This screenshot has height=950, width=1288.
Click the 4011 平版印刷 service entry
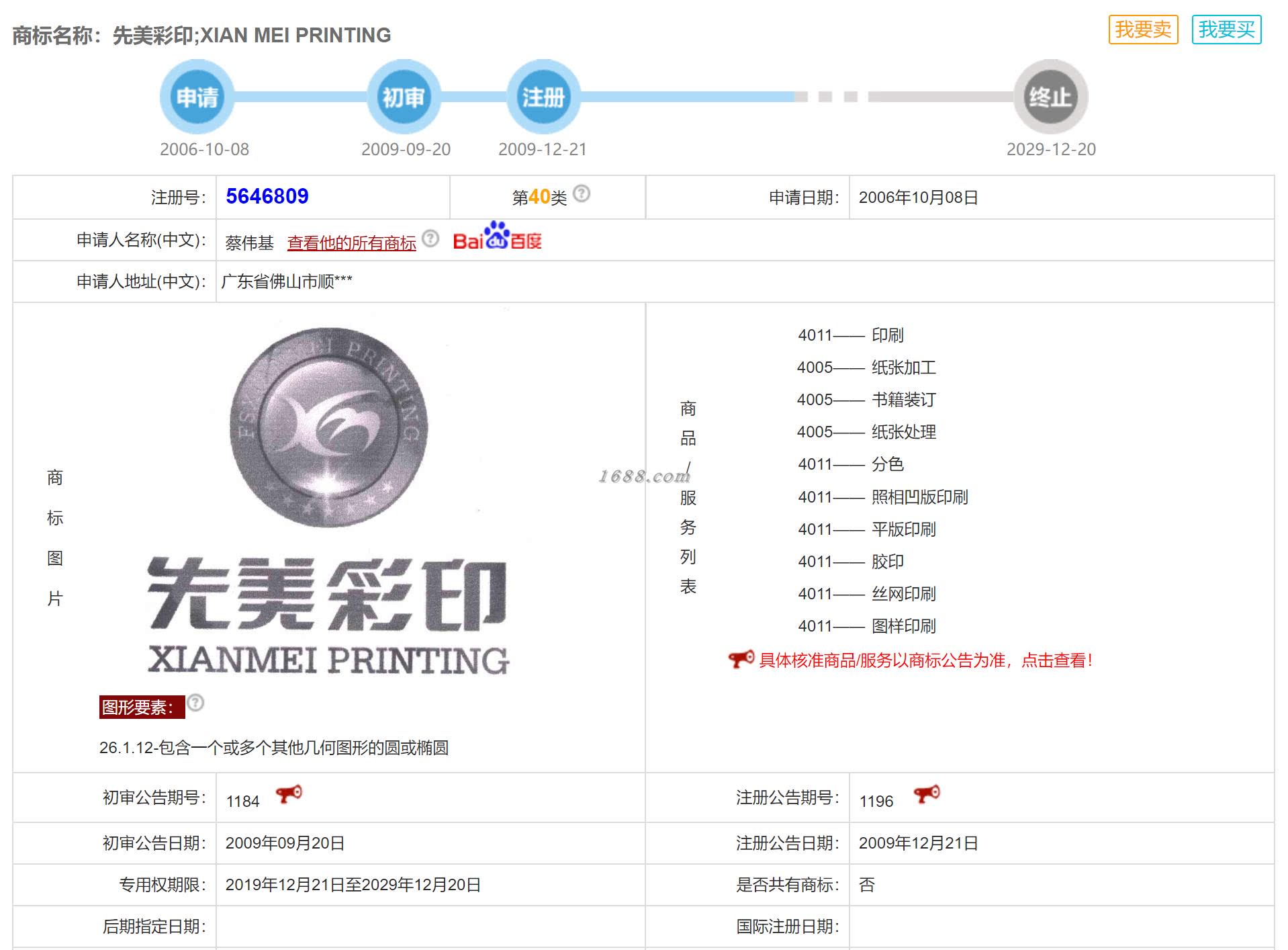point(867,529)
